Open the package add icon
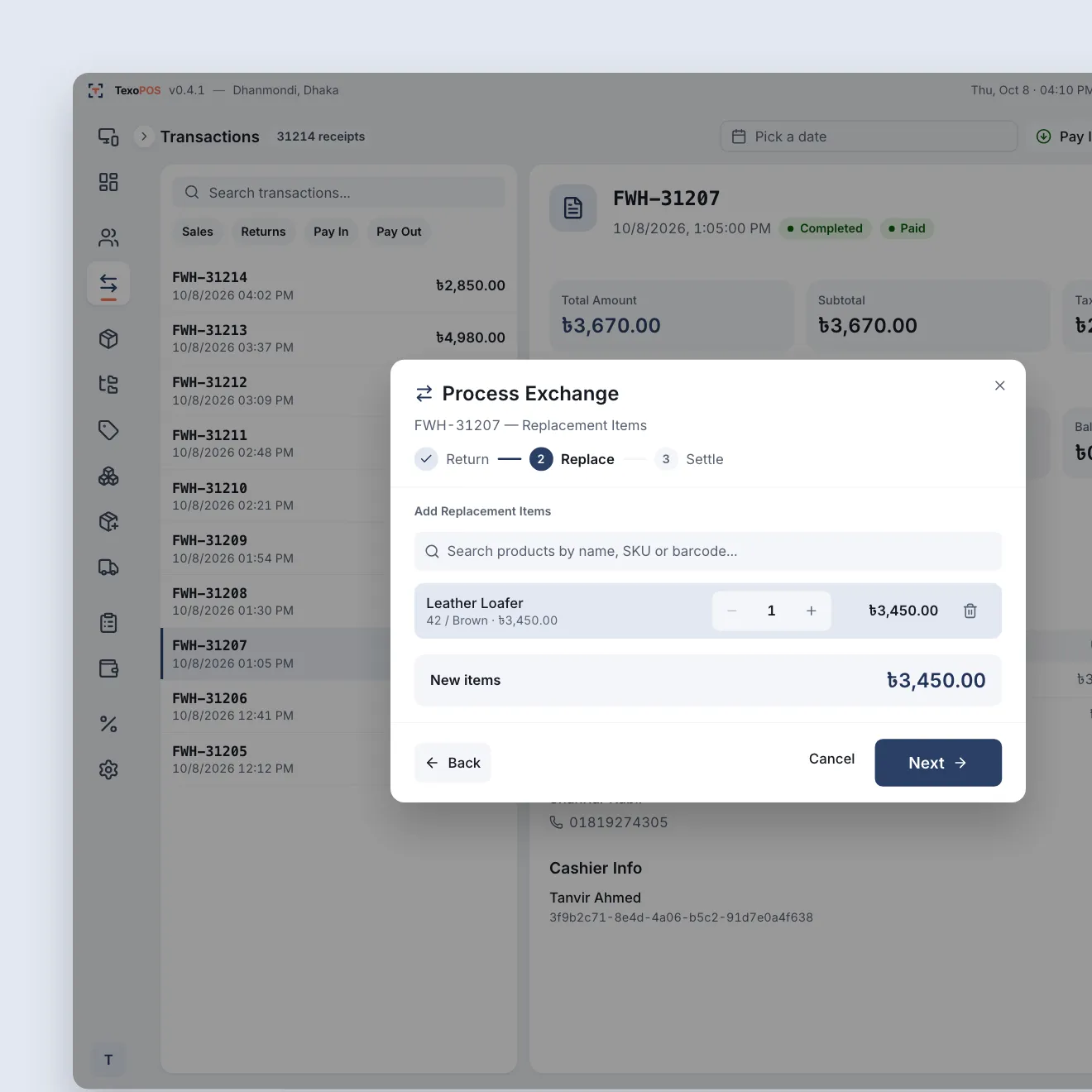The width and height of the screenshot is (1092, 1092). coord(108,521)
